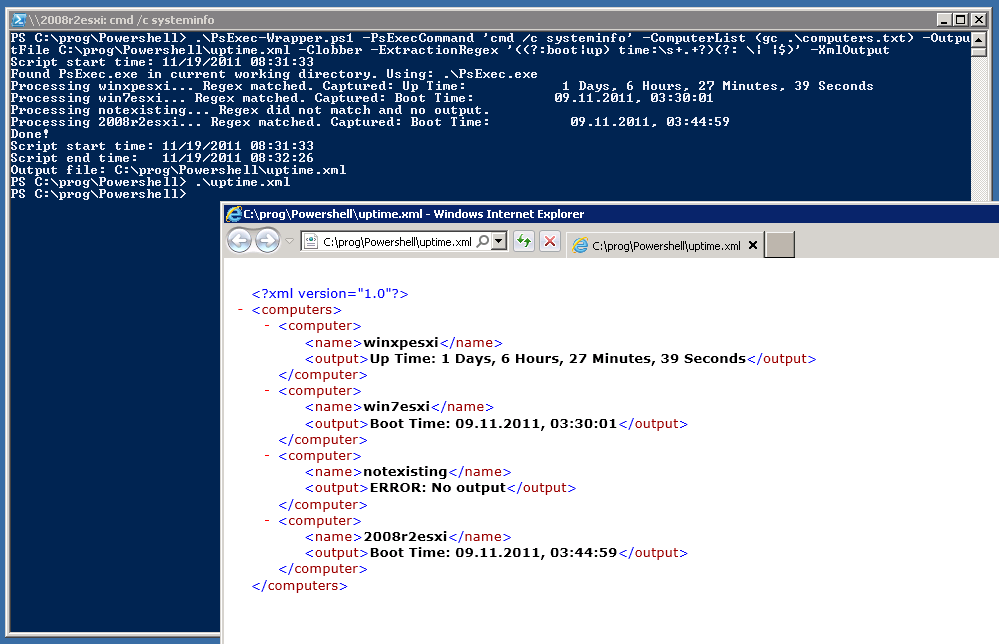Open a new blank tab
The height and width of the screenshot is (644, 999).
[x=780, y=245]
